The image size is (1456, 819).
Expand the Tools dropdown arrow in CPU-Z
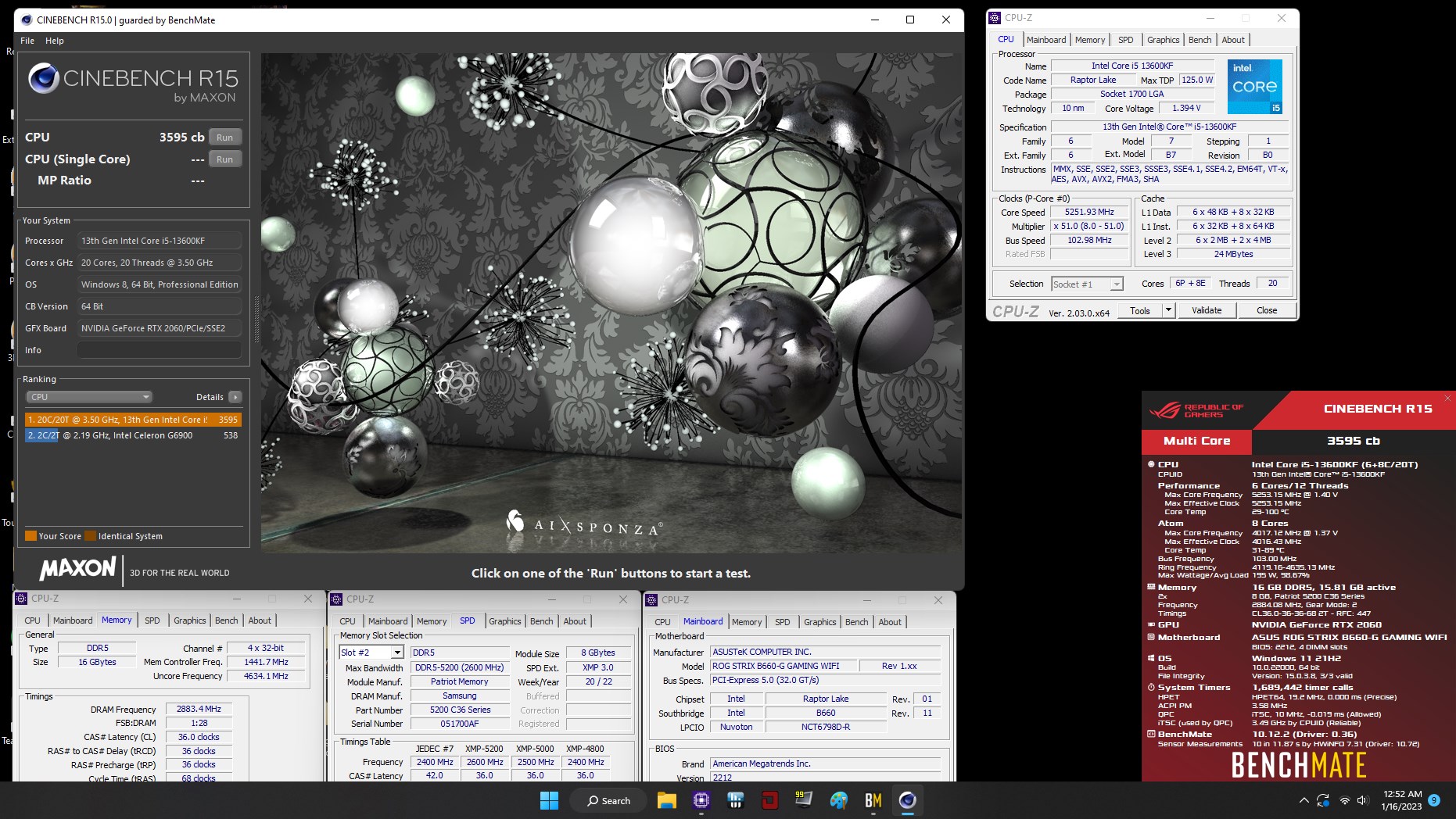pos(1168,310)
